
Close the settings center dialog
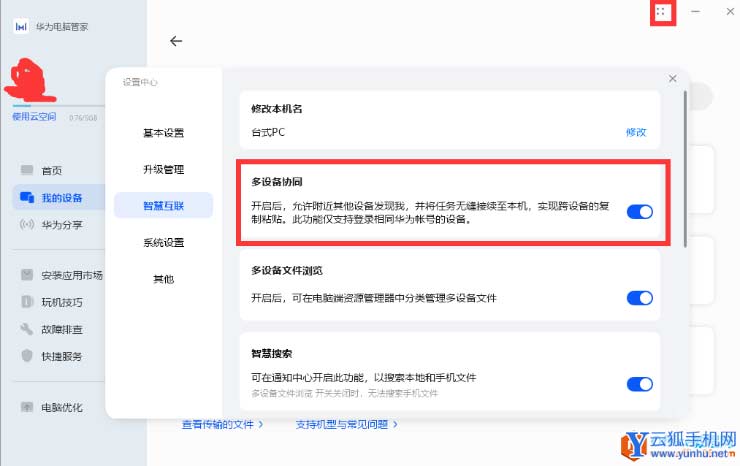click(673, 78)
